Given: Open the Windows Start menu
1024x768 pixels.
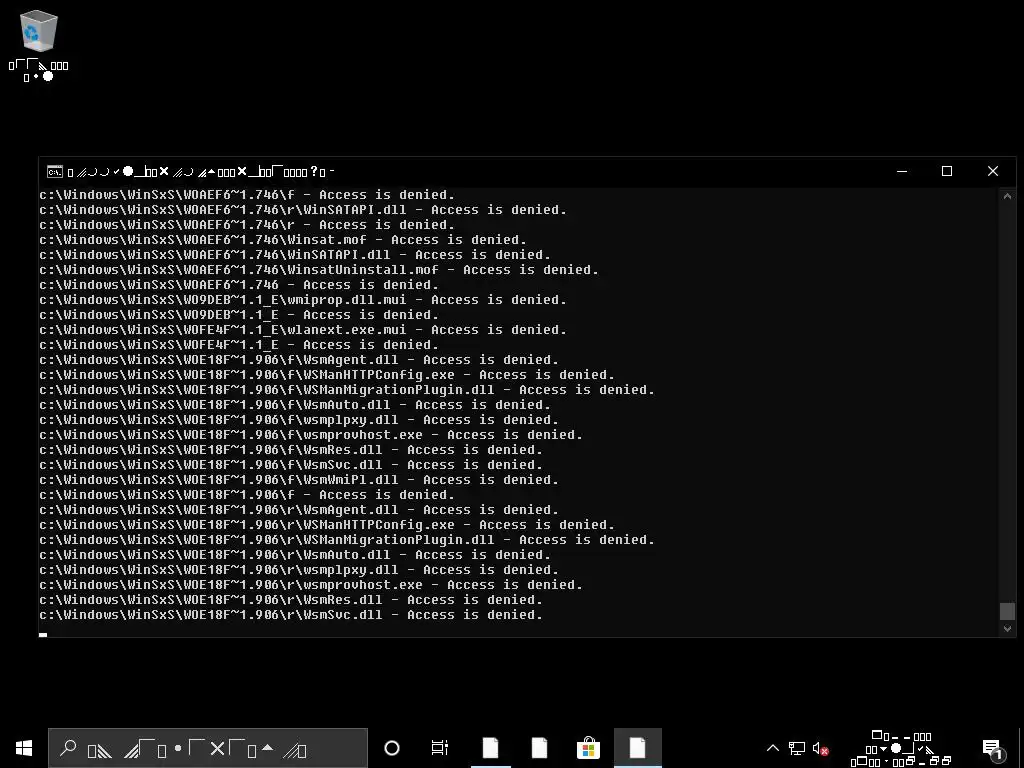Looking at the screenshot, I should coord(24,748).
